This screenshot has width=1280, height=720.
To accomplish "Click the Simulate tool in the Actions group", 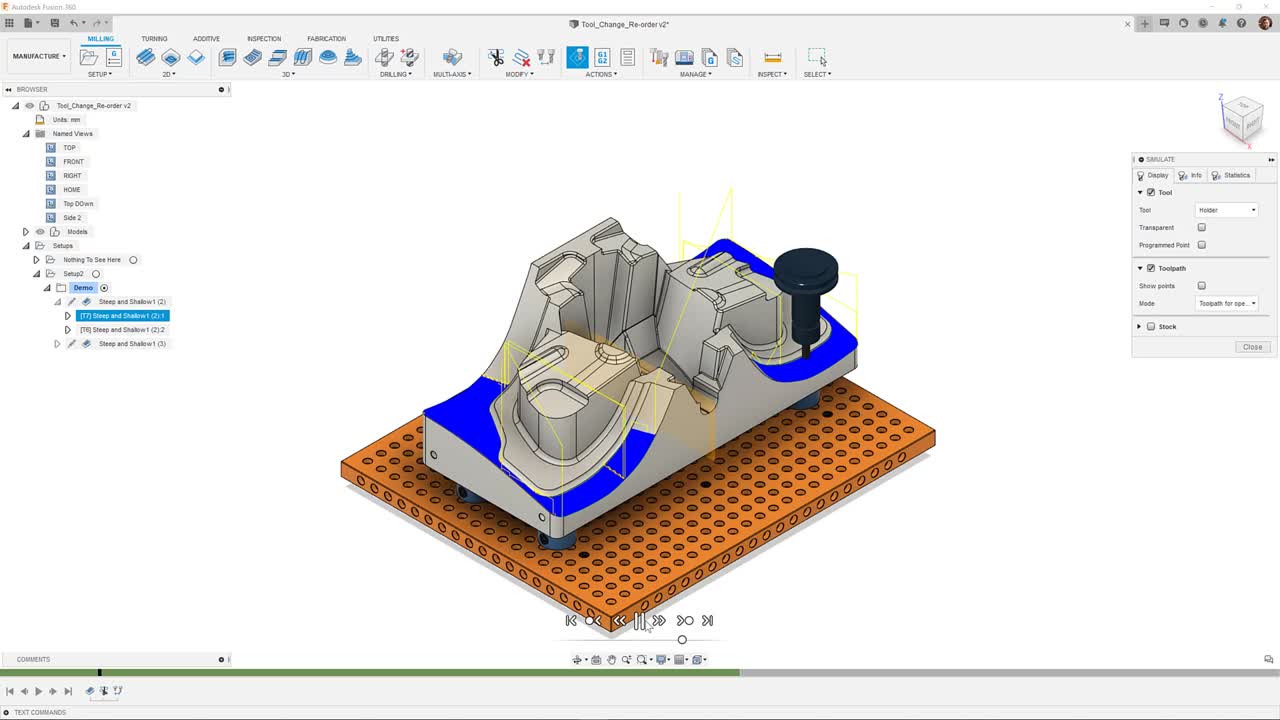I will pyautogui.click(x=577, y=58).
